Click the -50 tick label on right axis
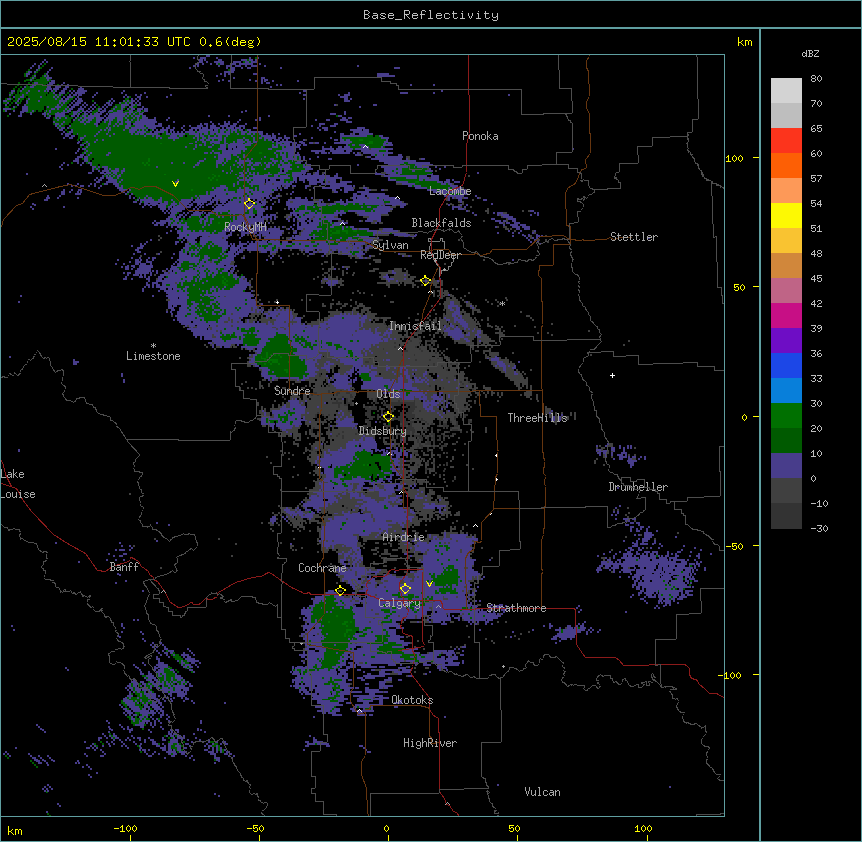Screen dimensions: 862x842 734,546
